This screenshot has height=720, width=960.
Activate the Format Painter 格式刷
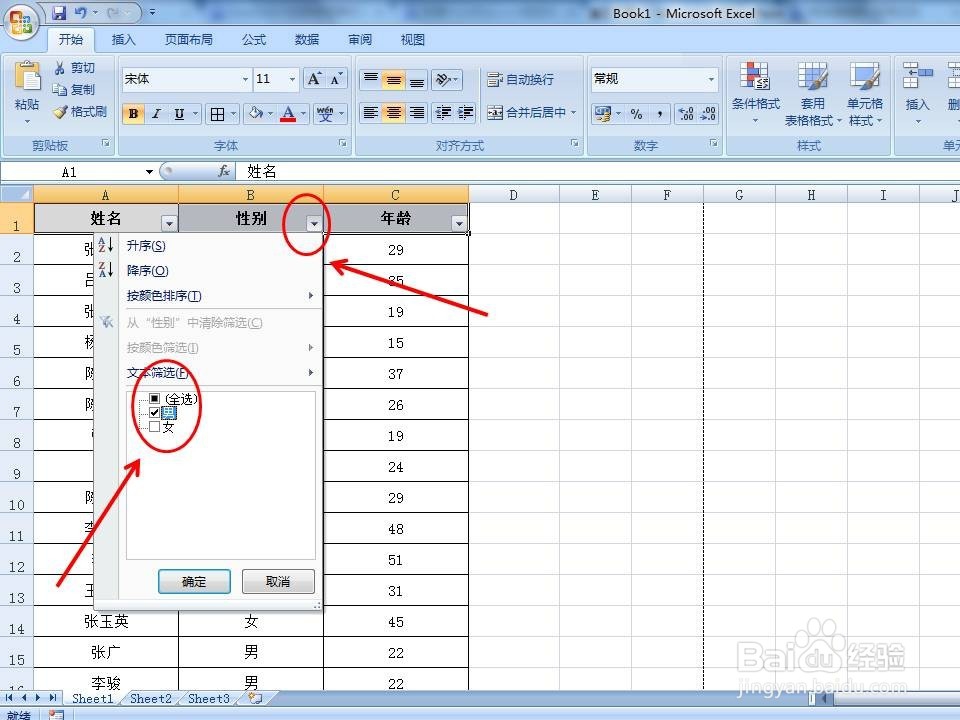point(80,111)
